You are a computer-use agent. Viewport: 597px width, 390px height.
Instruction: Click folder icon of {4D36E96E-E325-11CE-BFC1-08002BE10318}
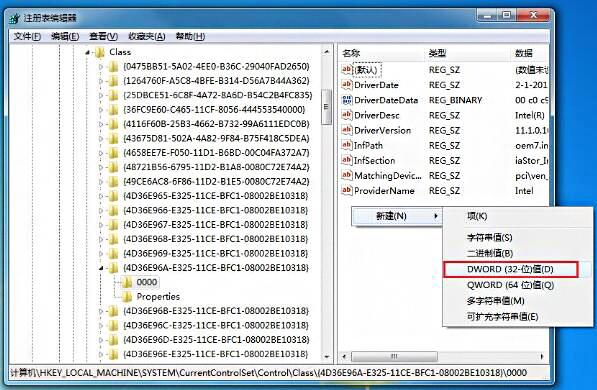[113, 354]
